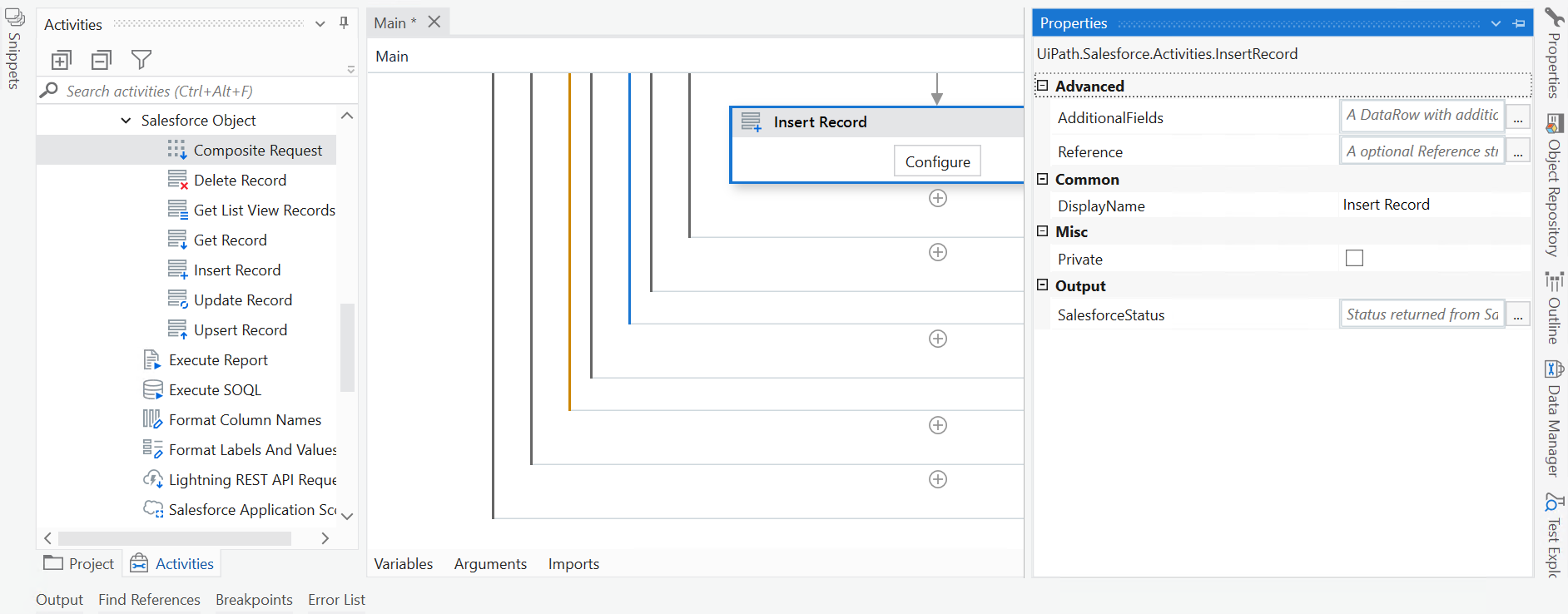
Task: Select the Update Record activity icon
Action: pyautogui.click(x=177, y=300)
